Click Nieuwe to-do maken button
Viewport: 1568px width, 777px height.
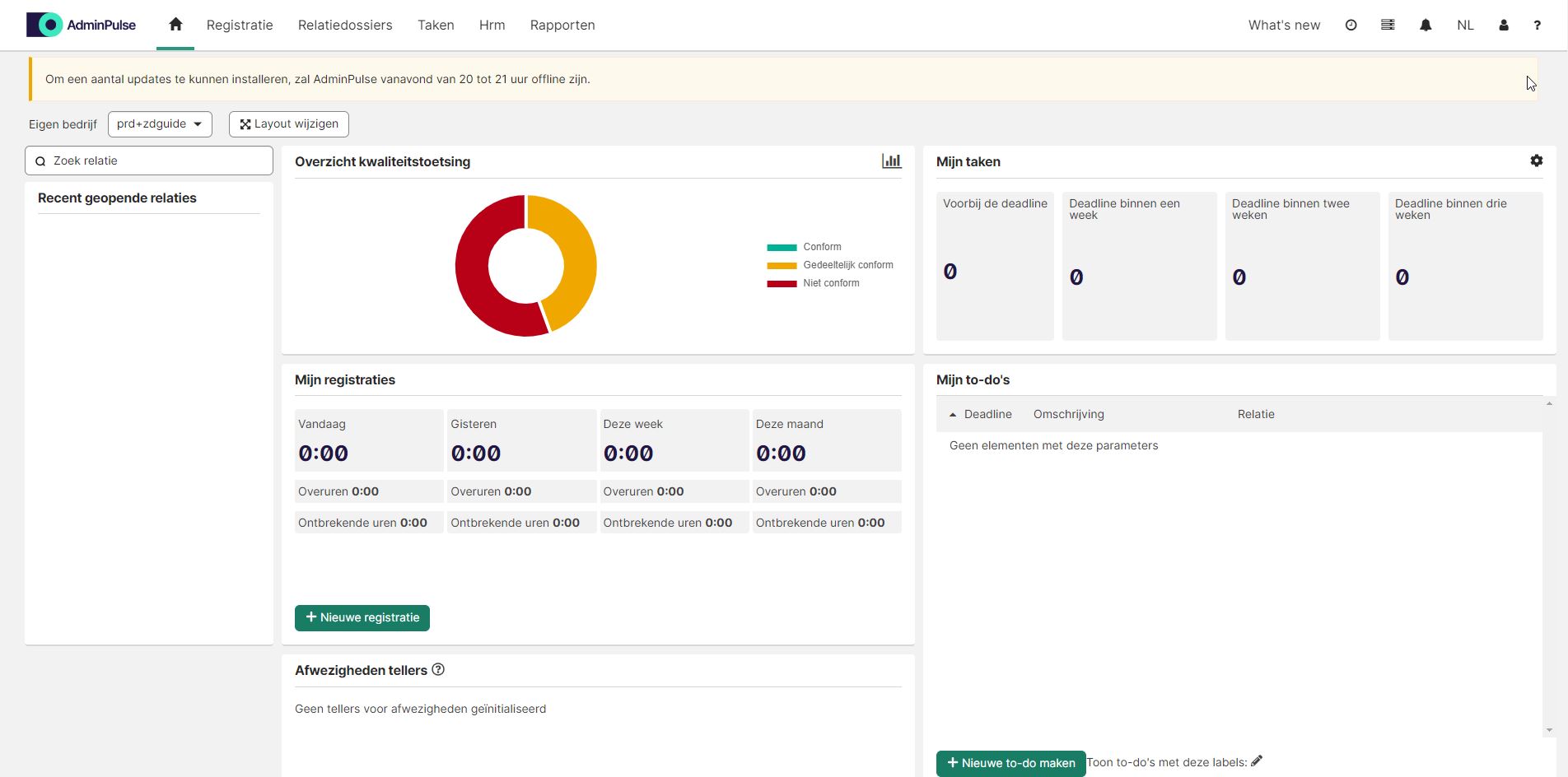click(x=1011, y=763)
